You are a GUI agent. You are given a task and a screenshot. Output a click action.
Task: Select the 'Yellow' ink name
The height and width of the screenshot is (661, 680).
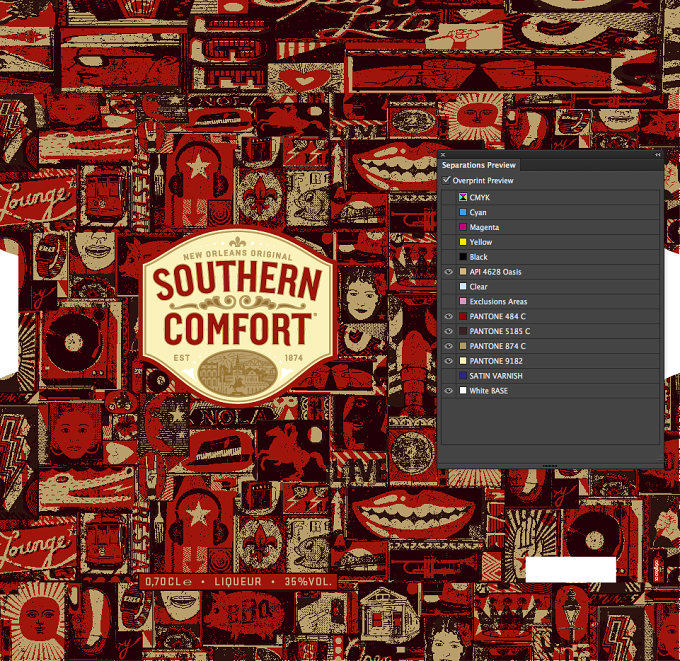[x=481, y=242]
